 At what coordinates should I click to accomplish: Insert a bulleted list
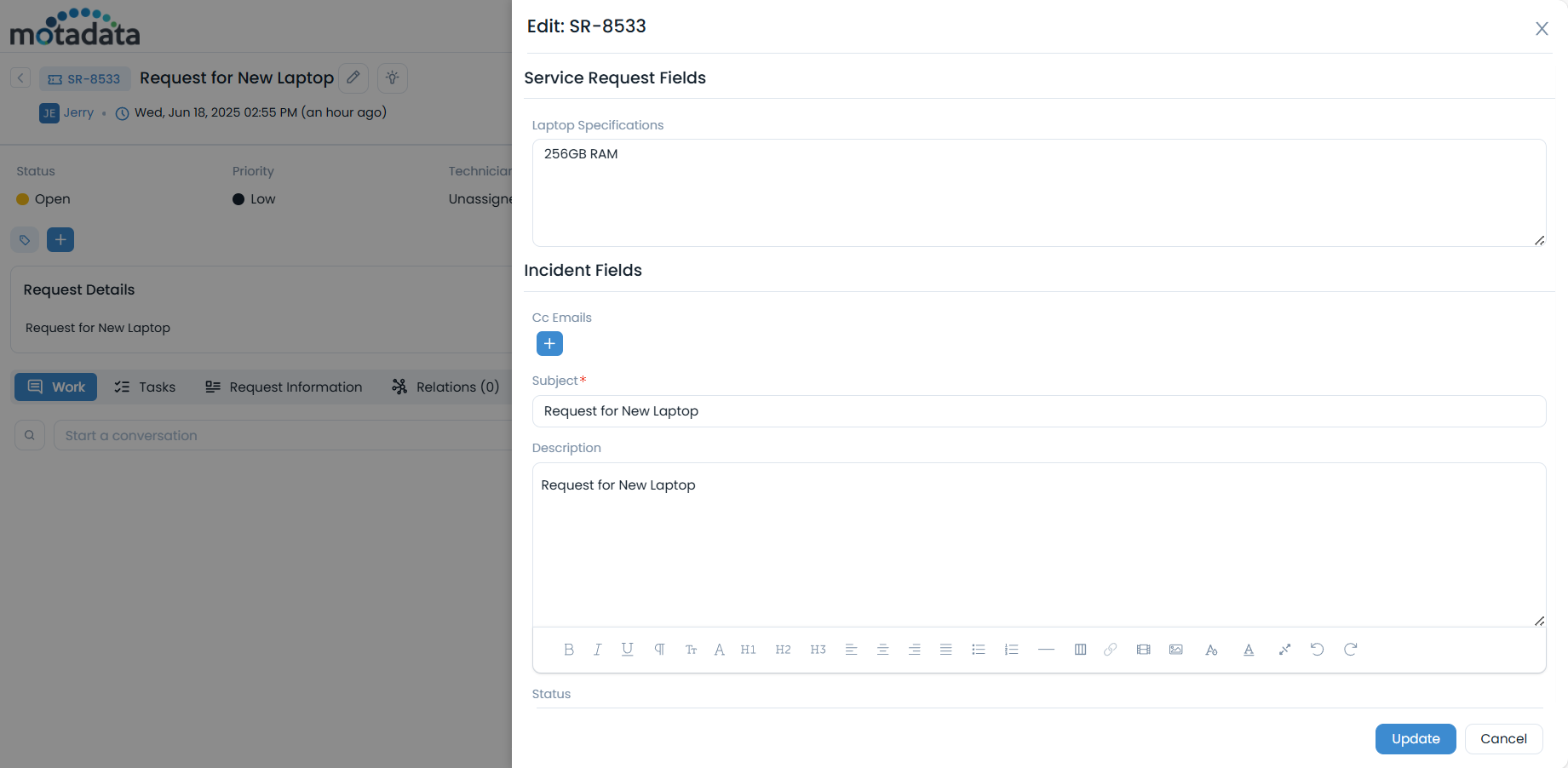point(979,650)
